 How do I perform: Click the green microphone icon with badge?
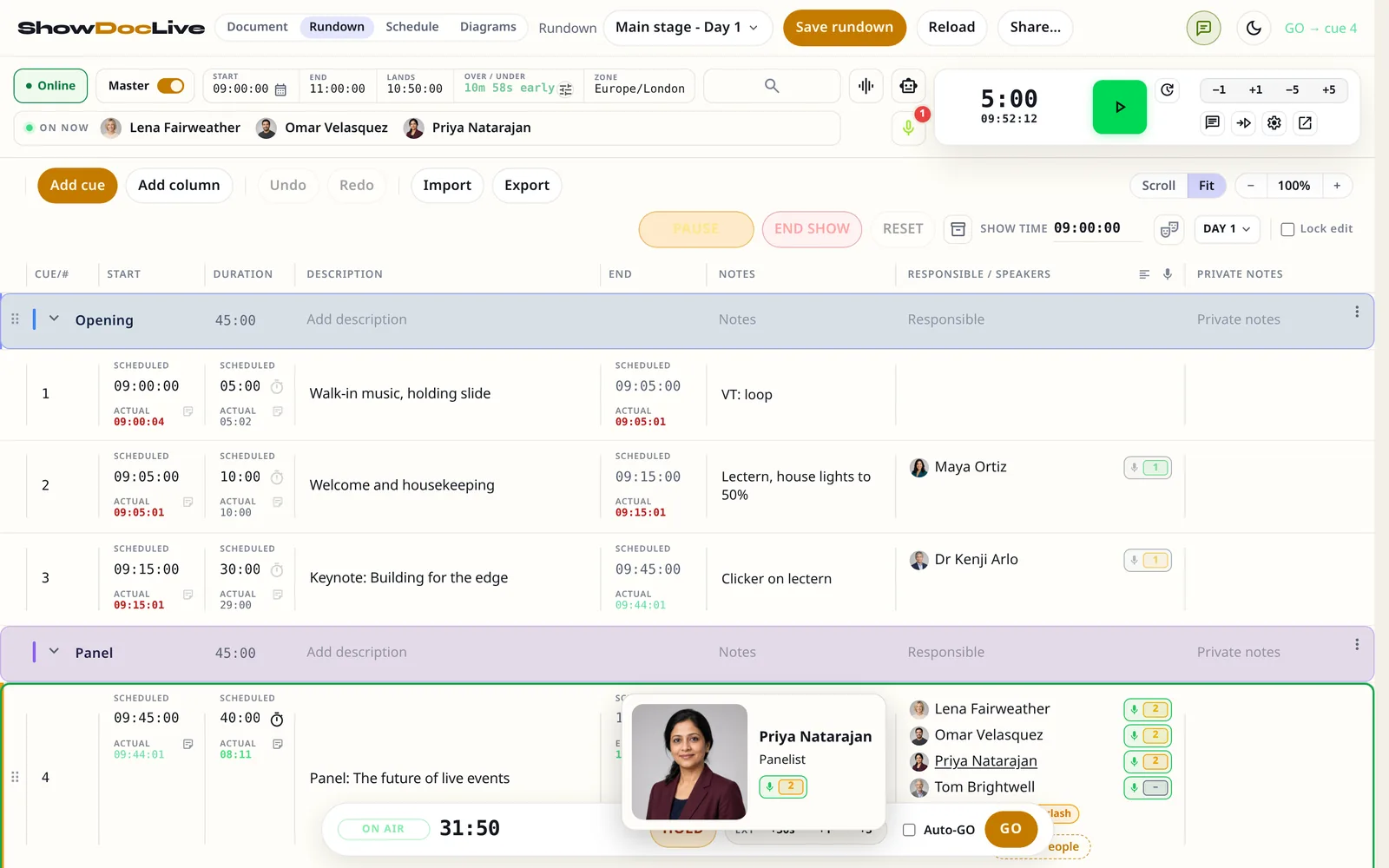[908, 128]
